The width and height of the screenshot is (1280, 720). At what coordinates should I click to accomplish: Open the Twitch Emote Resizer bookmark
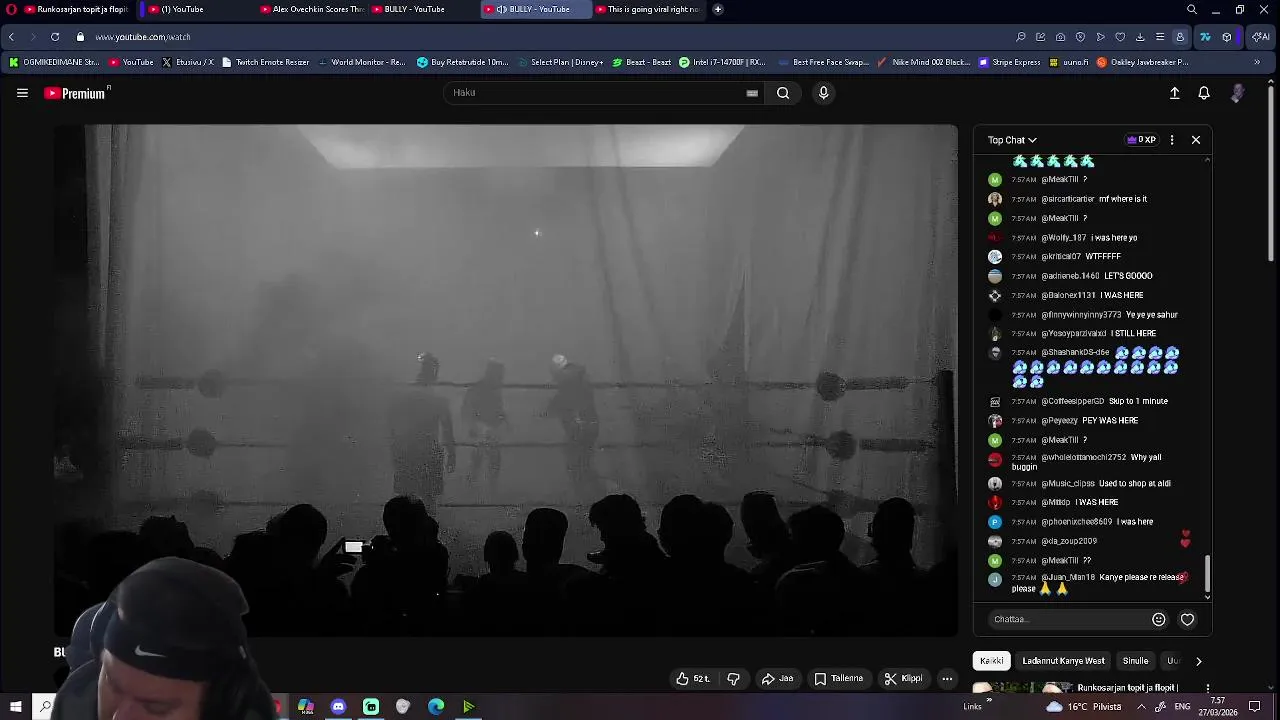[x=265, y=62]
